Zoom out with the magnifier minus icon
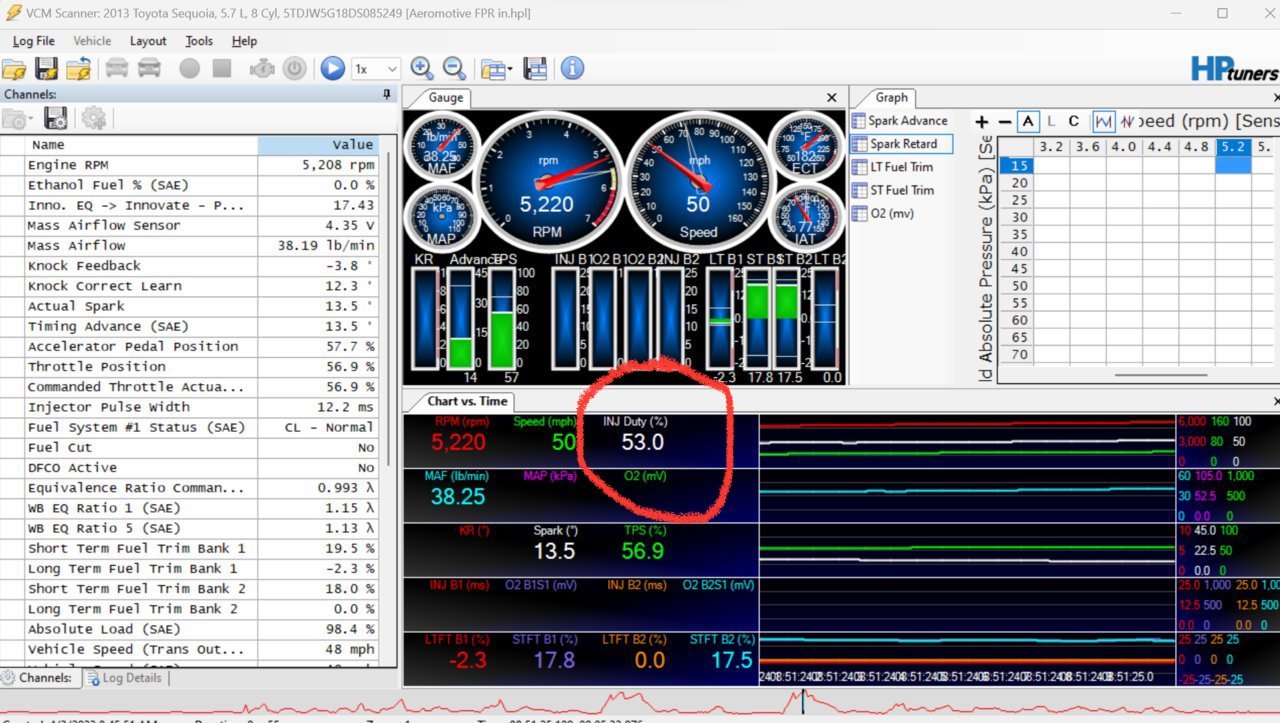Viewport: 1280px width, 723px height. (x=454, y=68)
